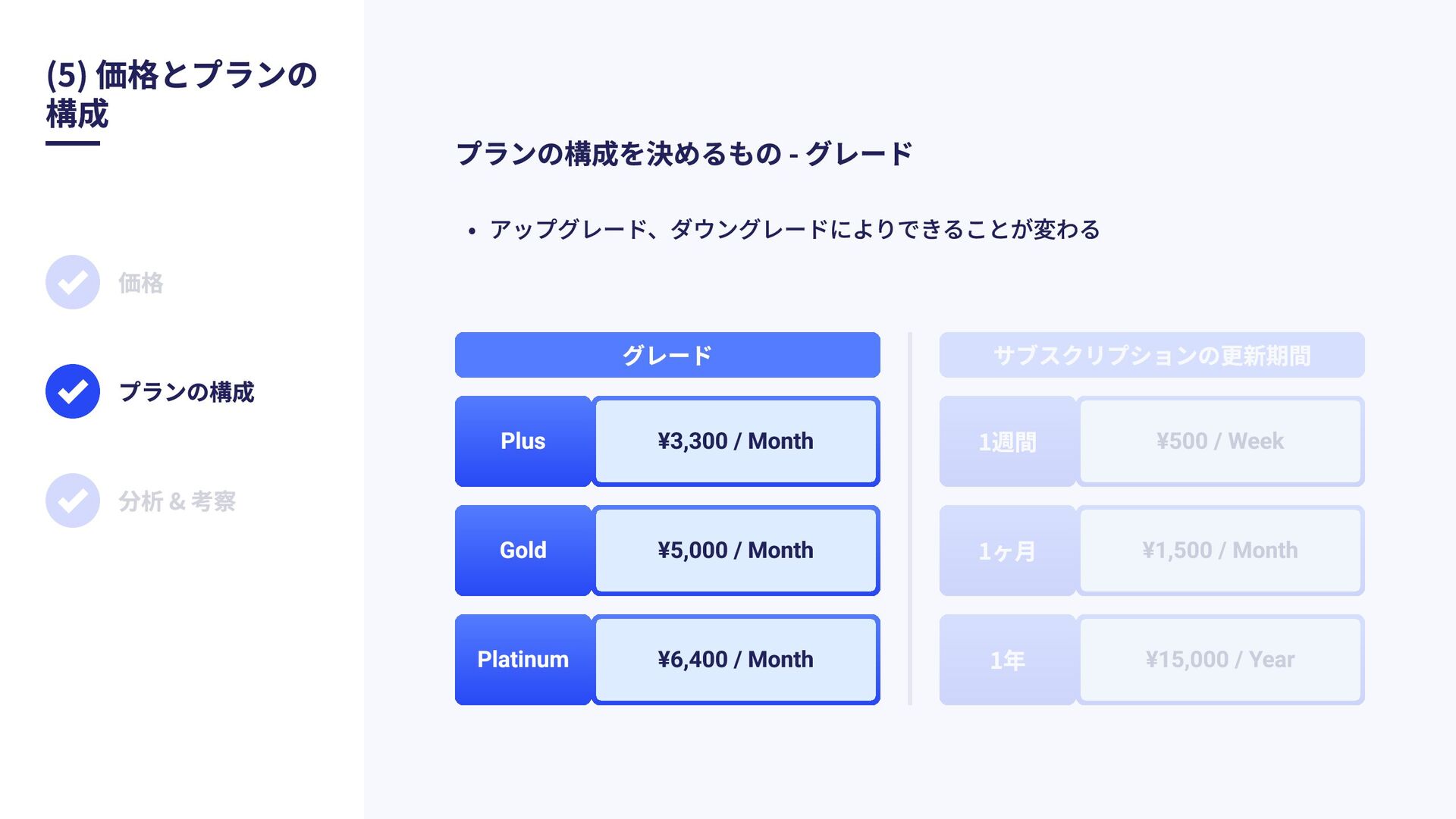1456x819 pixels.
Task: Click the checkmark icon beside 価格
Action: (73, 282)
